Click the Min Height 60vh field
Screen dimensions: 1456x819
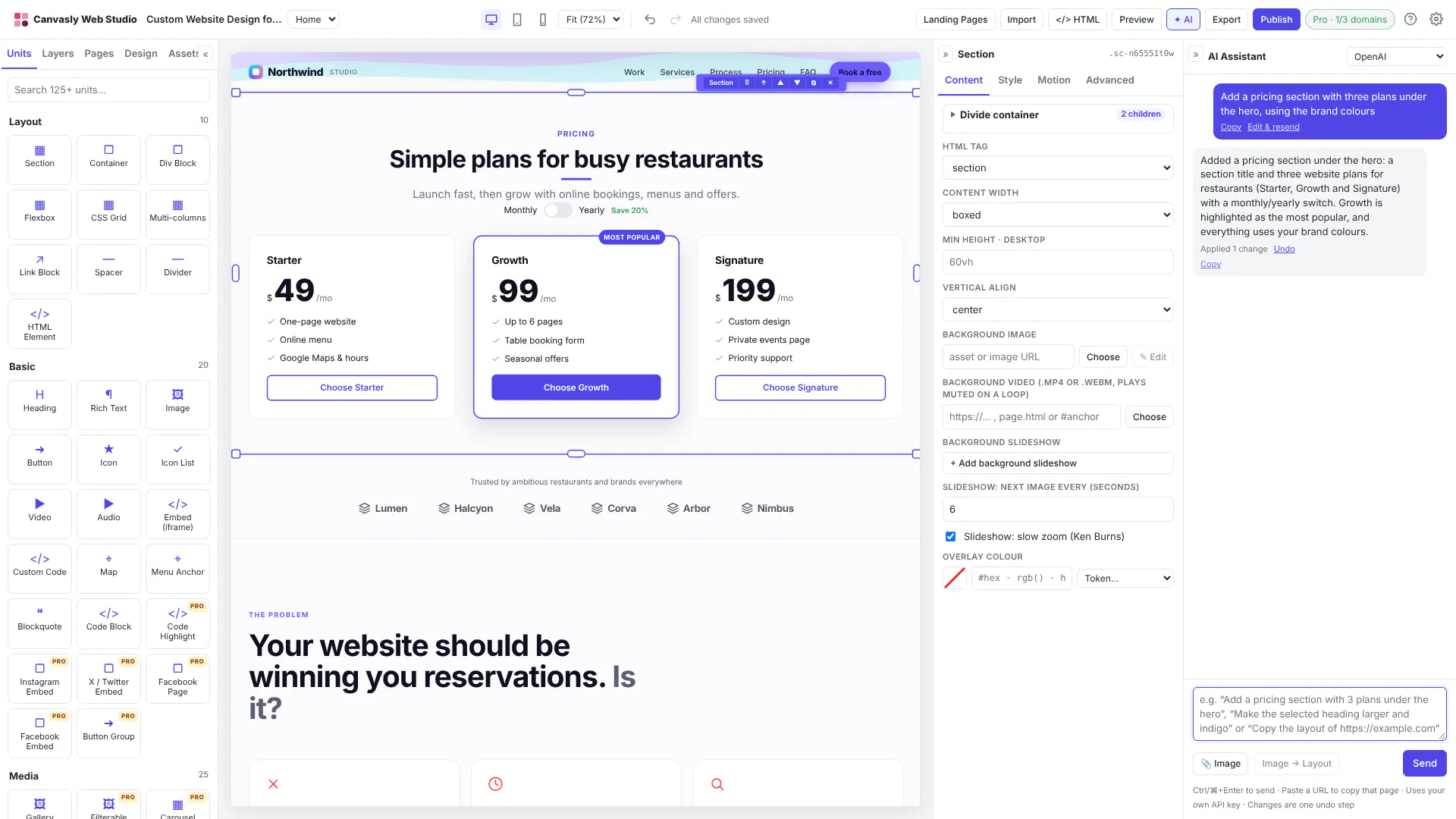click(1058, 262)
